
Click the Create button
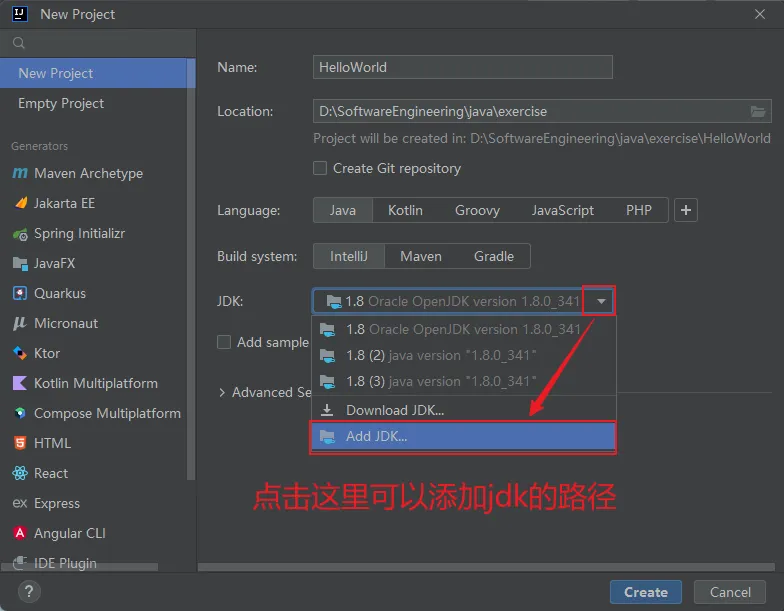[646, 592]
